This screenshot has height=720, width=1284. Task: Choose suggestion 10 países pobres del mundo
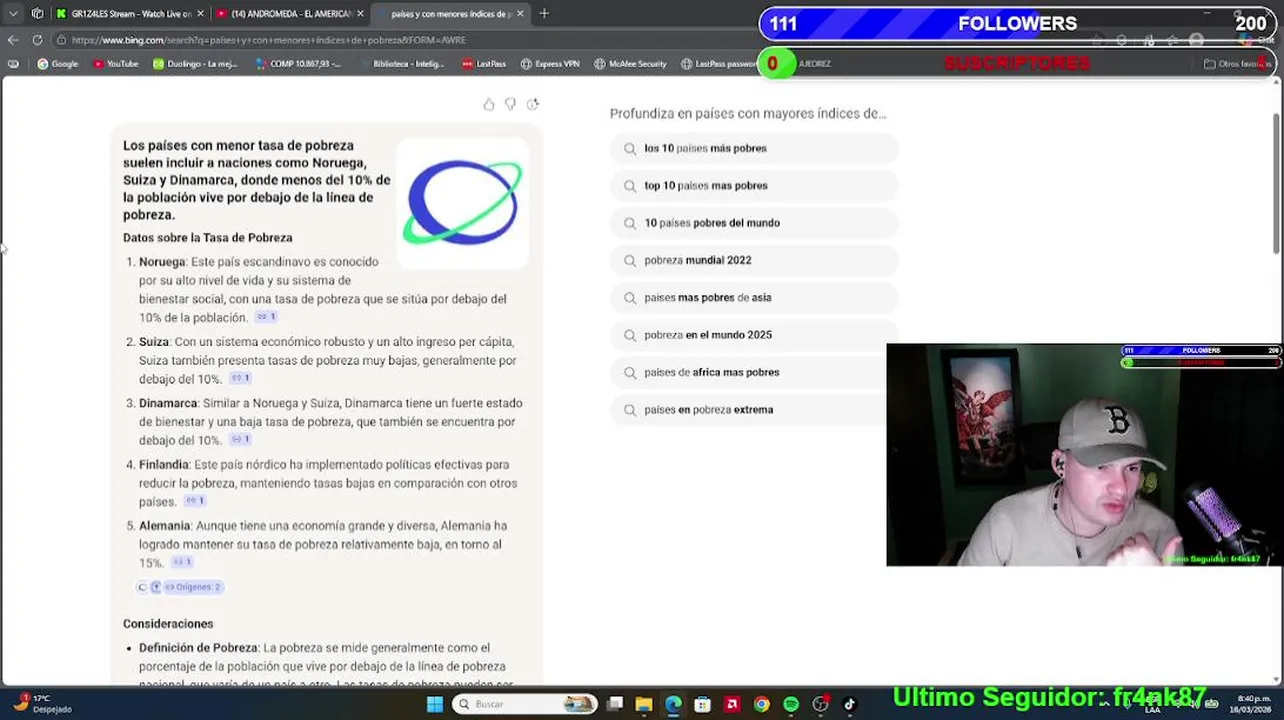tap(754, 223)
